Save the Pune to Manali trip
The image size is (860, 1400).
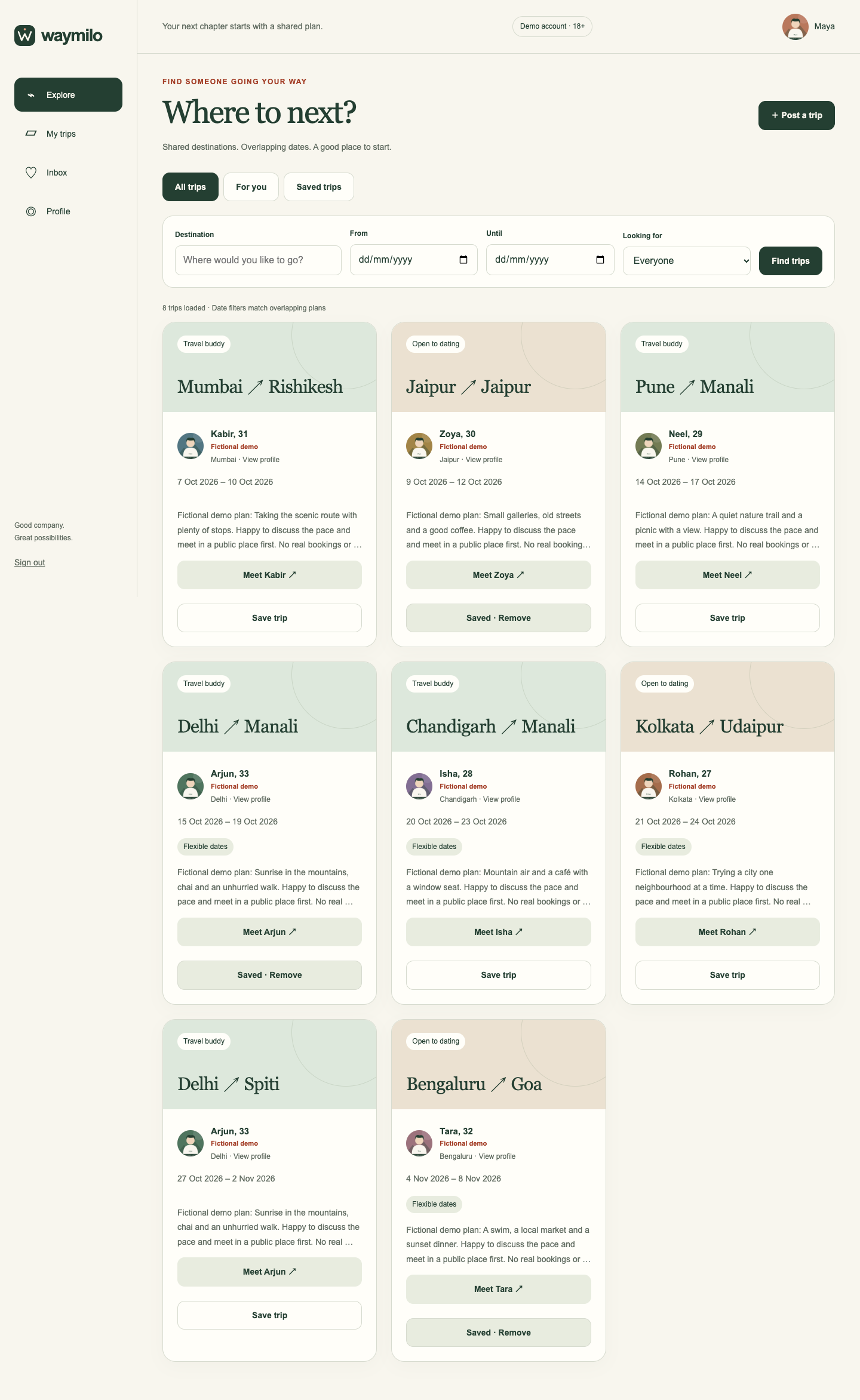coord(727,618)
